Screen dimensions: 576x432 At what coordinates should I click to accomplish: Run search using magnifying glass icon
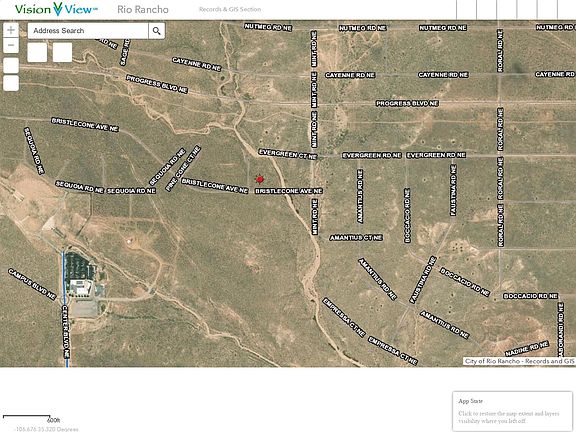coord(156,31)
